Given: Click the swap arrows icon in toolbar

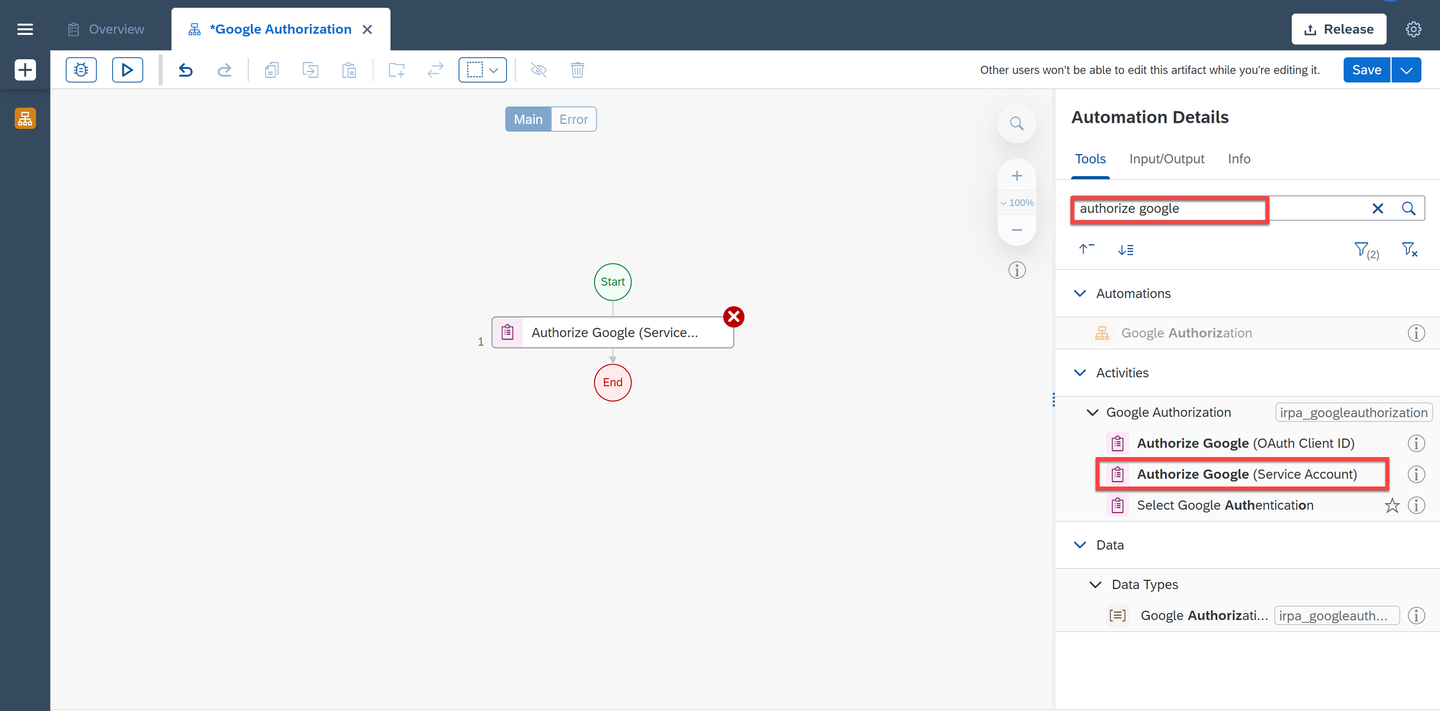Looking at the screenshot, I should point(435,70).
